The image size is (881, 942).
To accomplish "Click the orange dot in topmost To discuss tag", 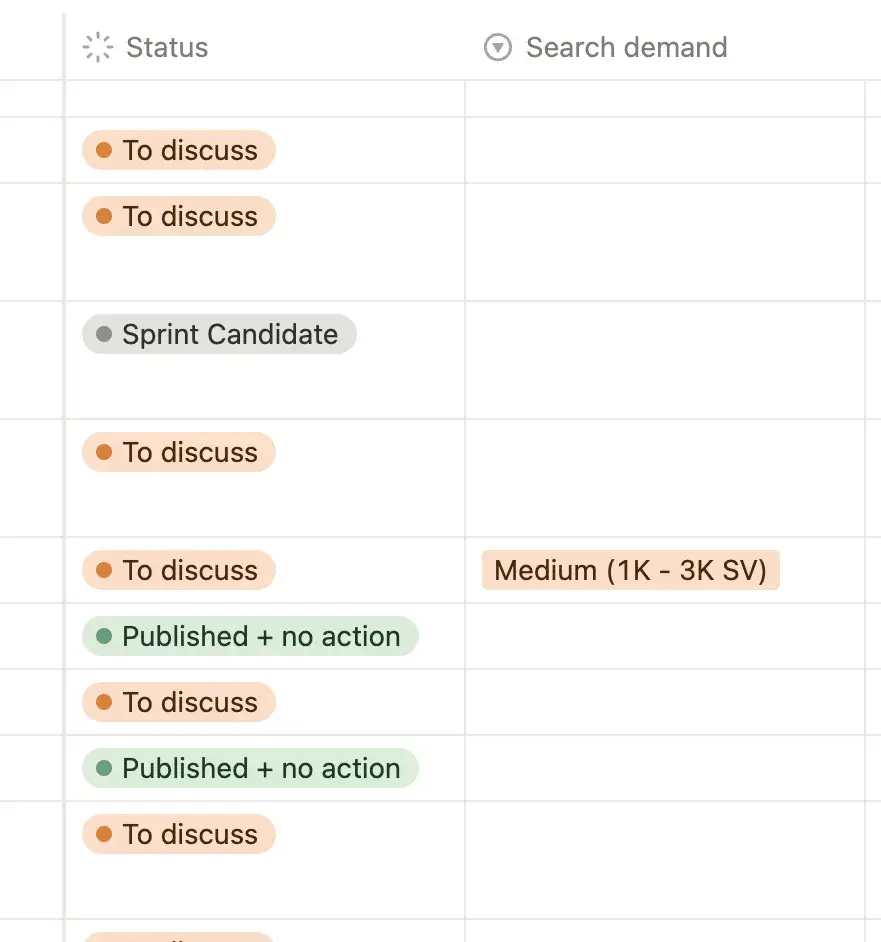I will [x=103, y=151].
